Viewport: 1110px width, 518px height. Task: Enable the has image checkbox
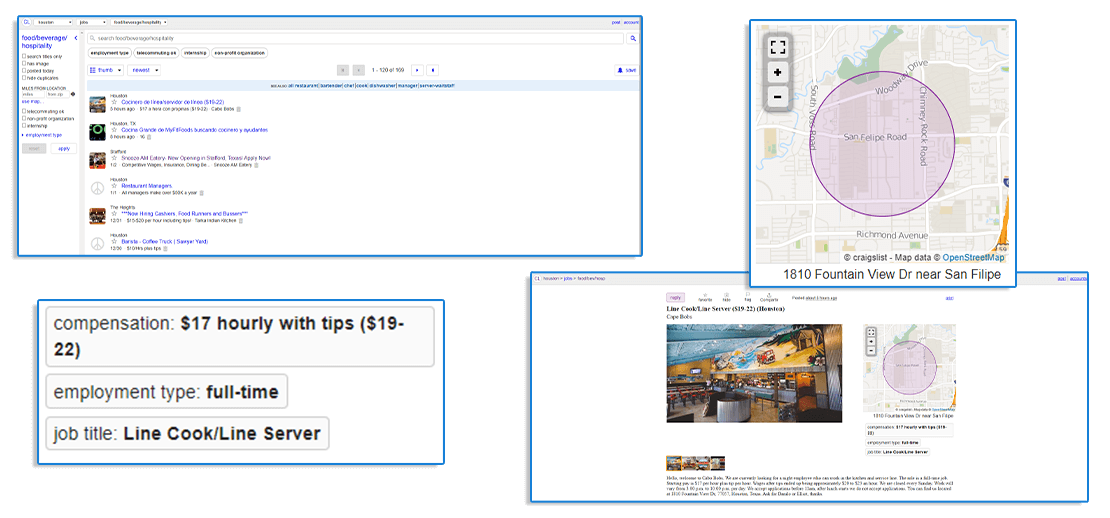(x=24, y=63)
